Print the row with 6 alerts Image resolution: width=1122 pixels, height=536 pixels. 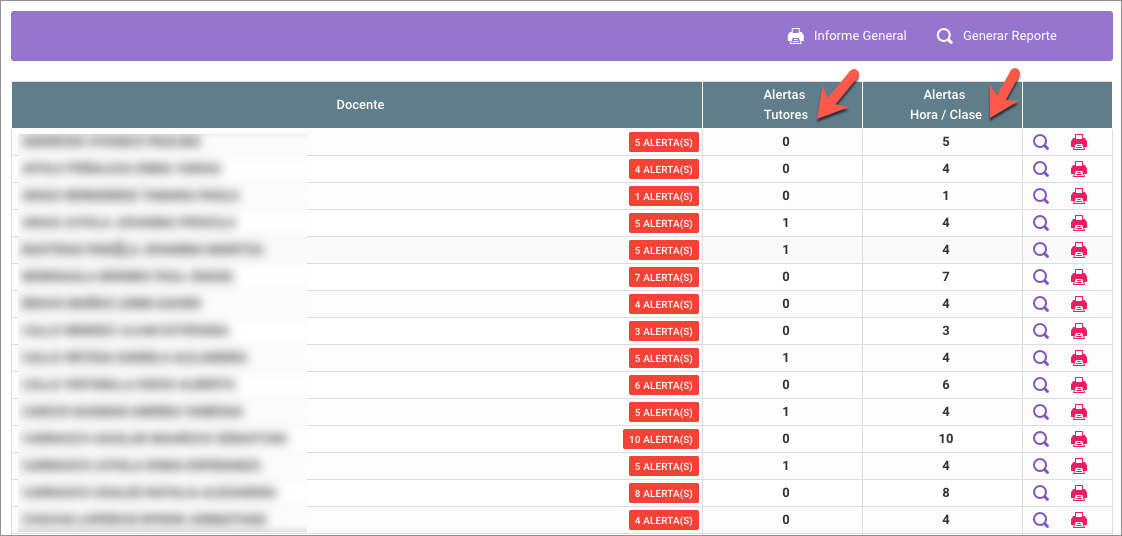(x=1079, y=385)
